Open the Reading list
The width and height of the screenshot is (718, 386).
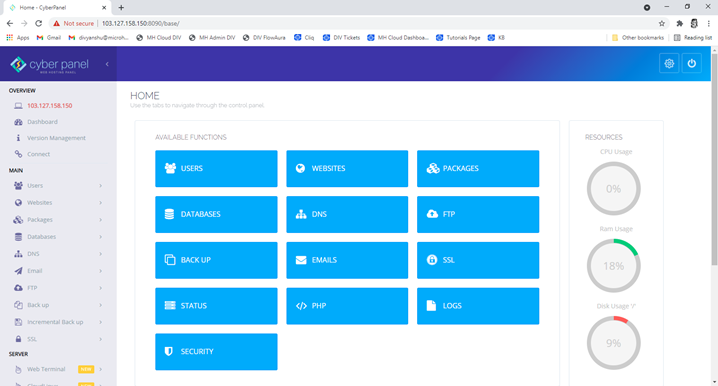pyautogui.click(x=693, y=38)
